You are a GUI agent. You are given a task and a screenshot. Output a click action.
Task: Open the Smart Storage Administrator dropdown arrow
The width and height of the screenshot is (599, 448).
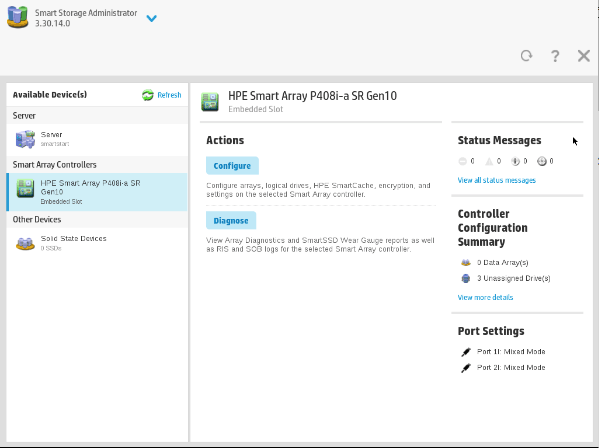click(152, 18)
